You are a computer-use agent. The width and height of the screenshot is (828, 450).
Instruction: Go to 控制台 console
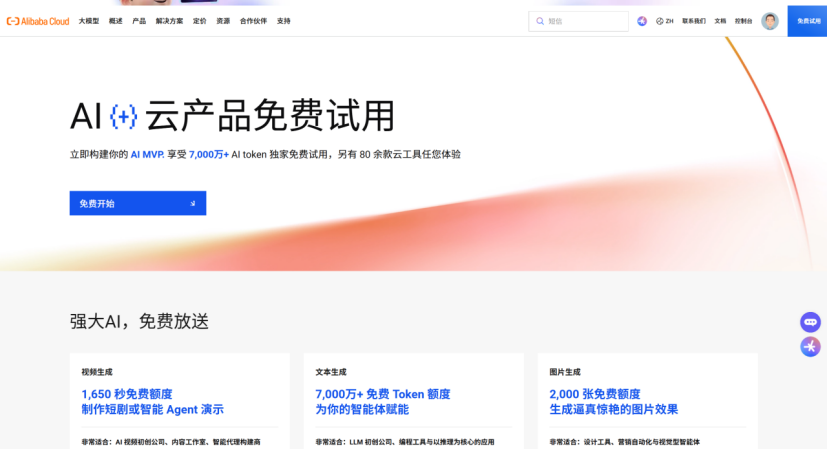[743, 21]
